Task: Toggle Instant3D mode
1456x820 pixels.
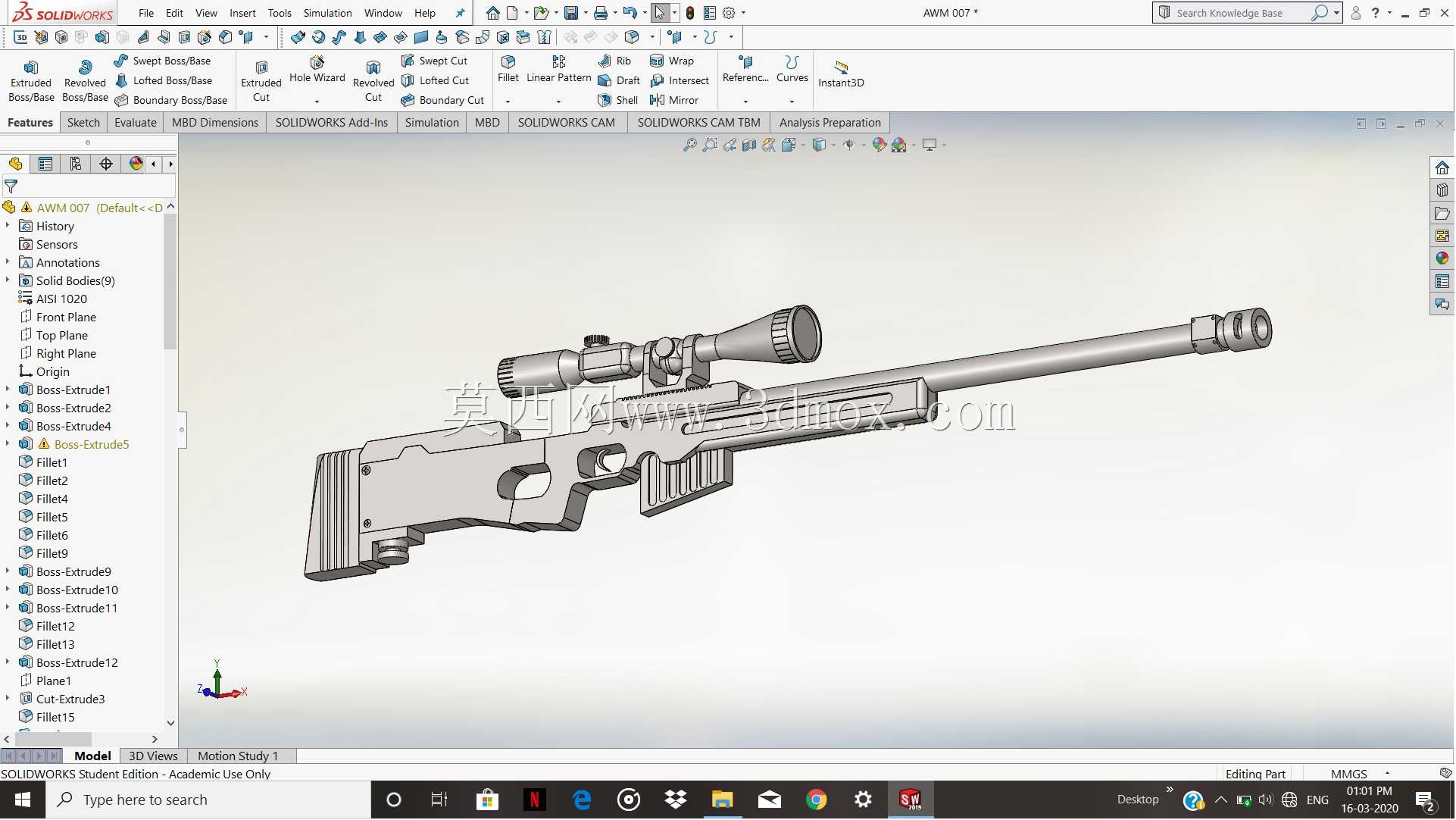Action: coord(841,74)
